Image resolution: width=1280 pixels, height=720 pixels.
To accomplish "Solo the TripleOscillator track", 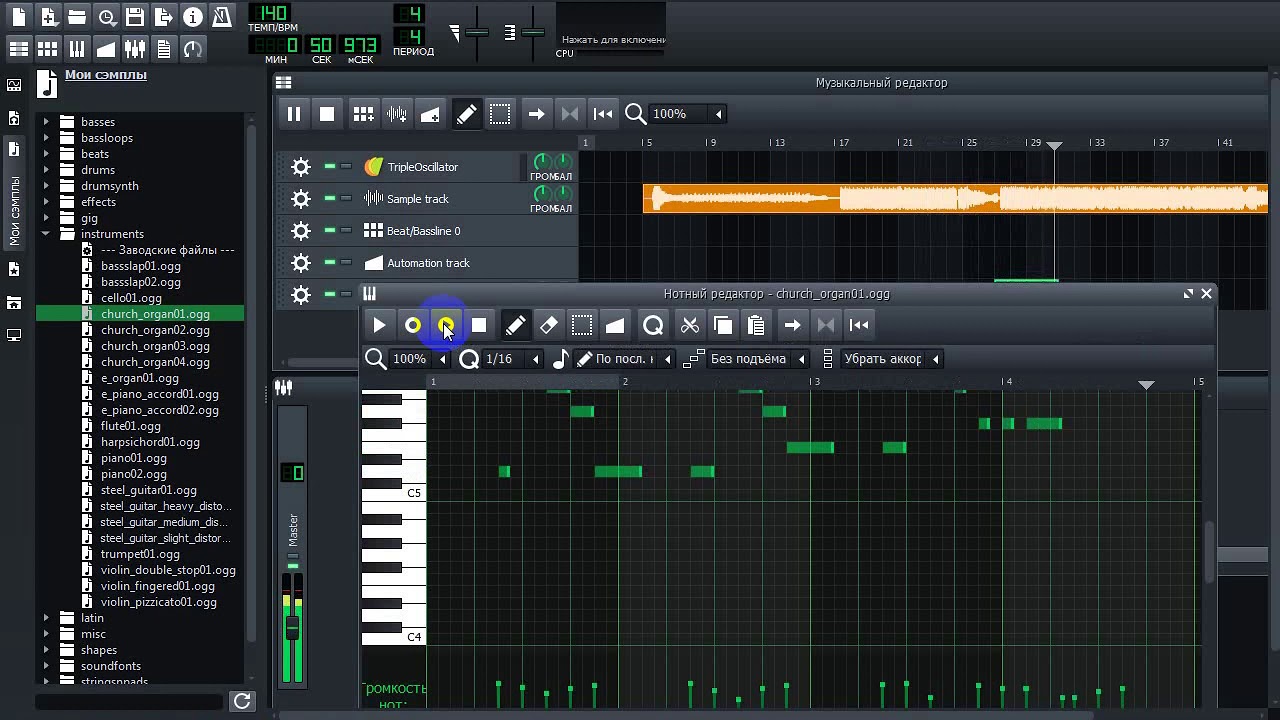I will [346, 167].
